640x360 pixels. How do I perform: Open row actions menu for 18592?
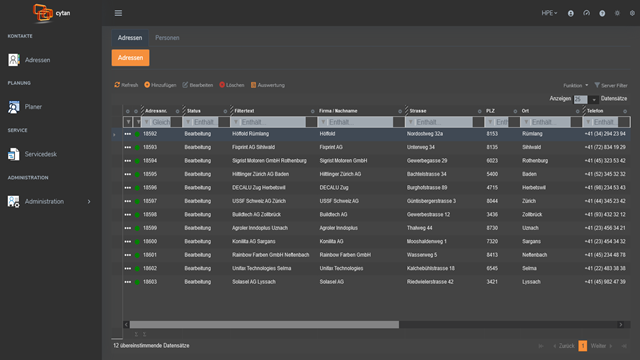tap(128, 134)
